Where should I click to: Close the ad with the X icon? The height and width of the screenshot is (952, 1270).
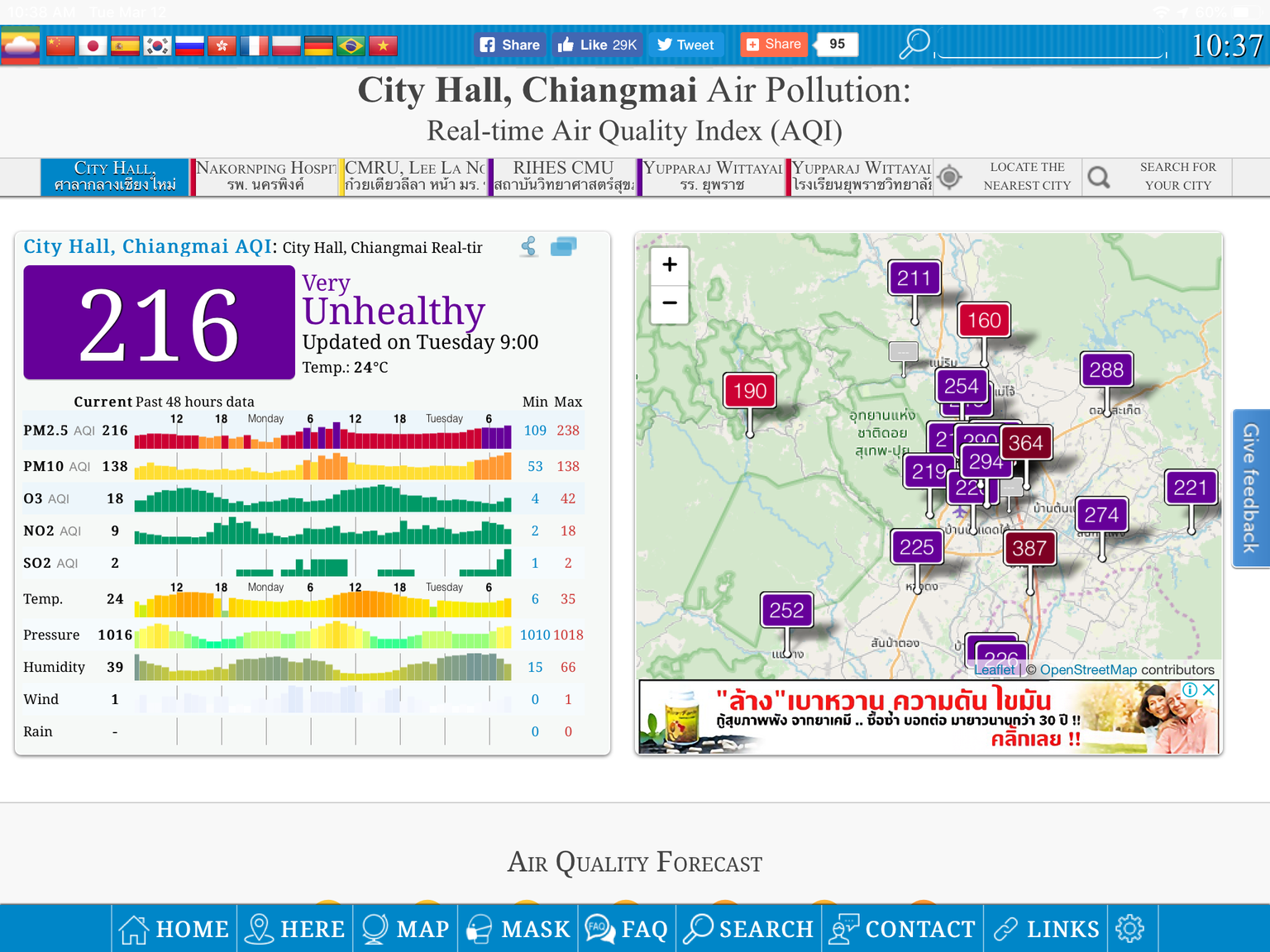pyautogui.click(x=1209, y=690)
